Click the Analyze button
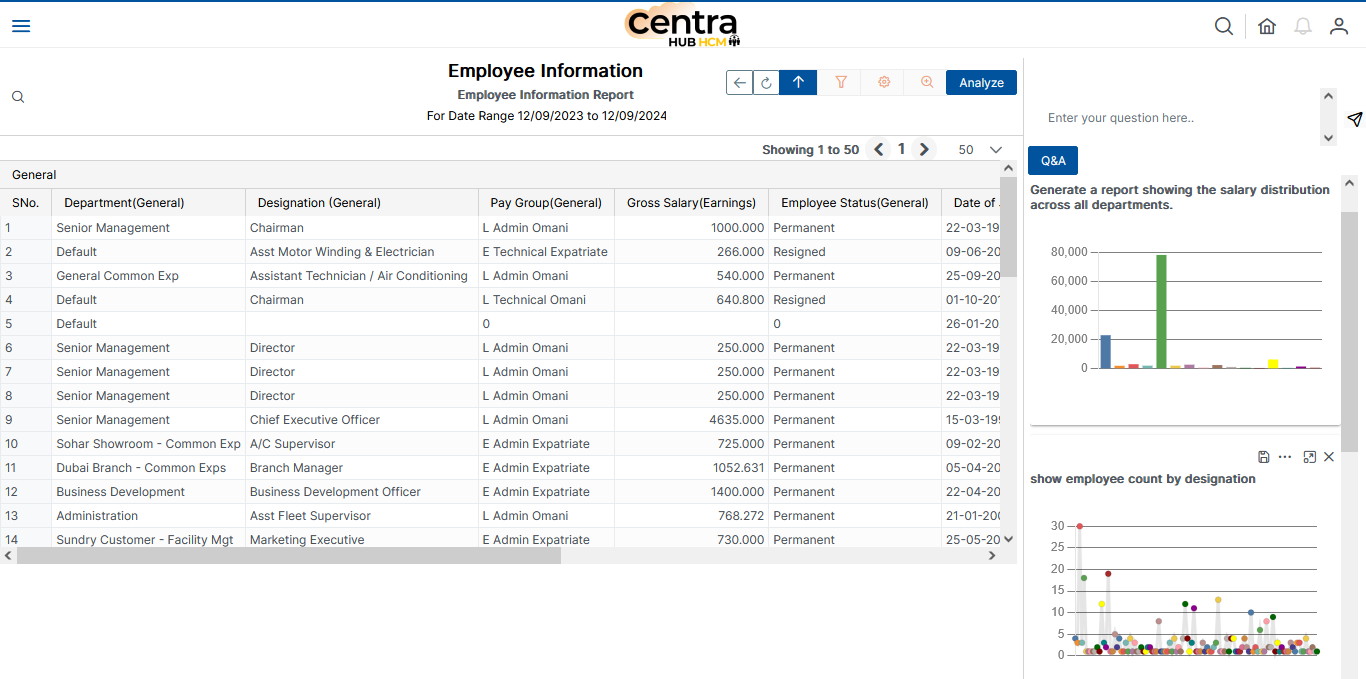 click(981, 83)
